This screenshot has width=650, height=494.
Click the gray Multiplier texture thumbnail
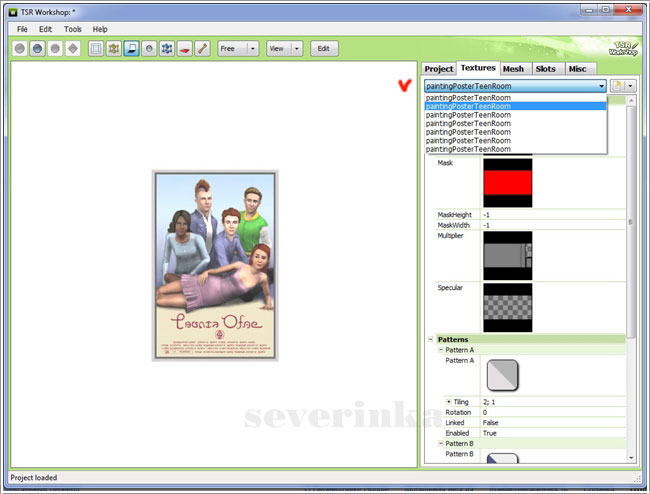tap(508, 256)
